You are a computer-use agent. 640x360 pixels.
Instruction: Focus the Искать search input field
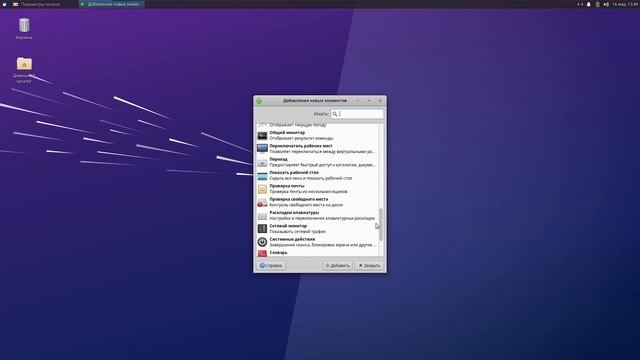coord(357,114)
